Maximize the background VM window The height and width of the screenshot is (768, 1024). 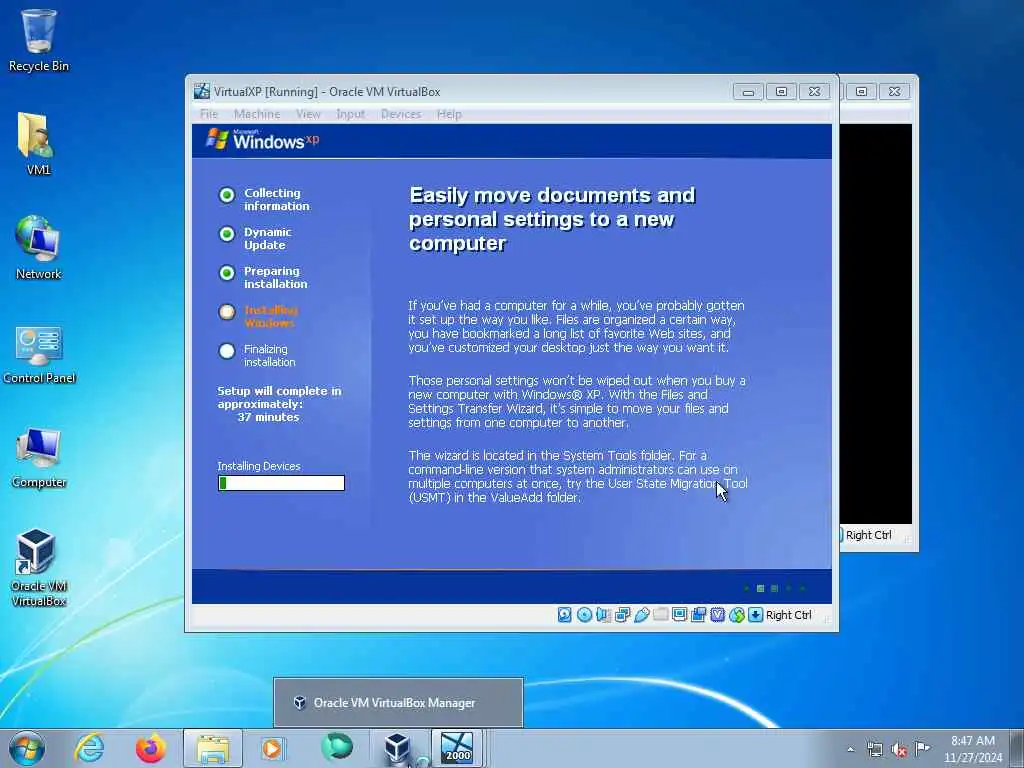pos(861,92)
